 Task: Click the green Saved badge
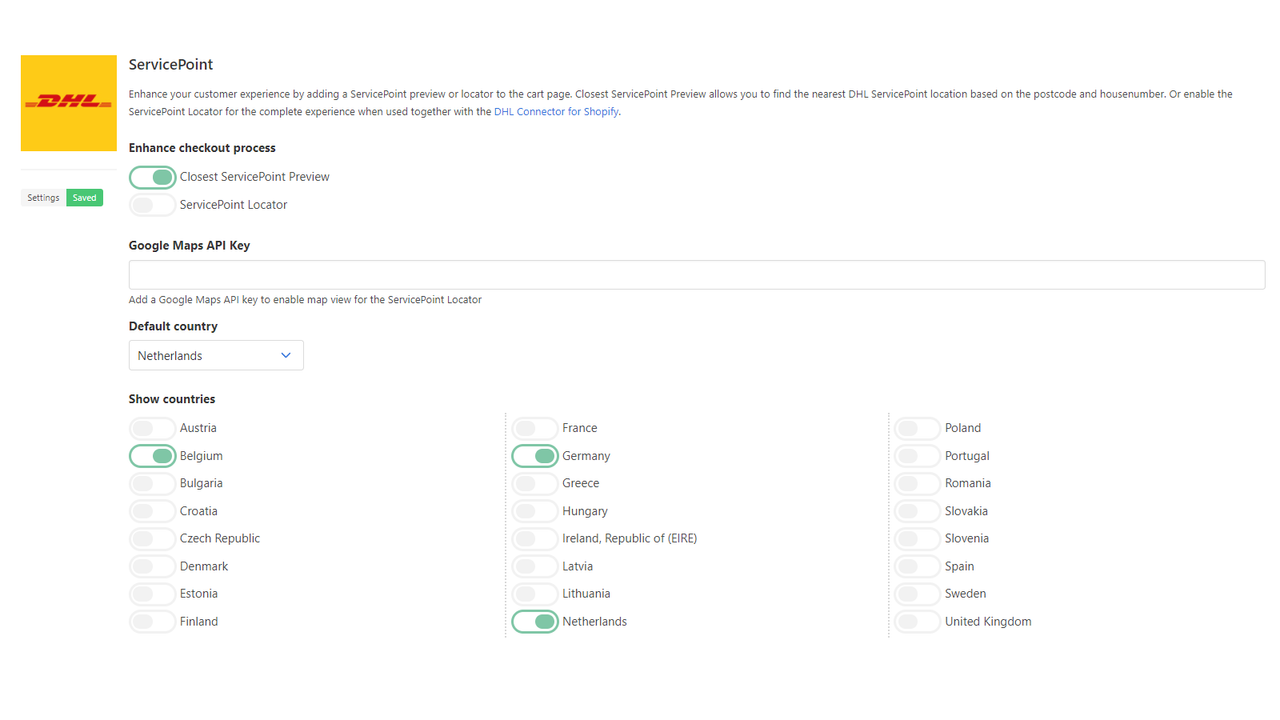[x=84, y=197]
